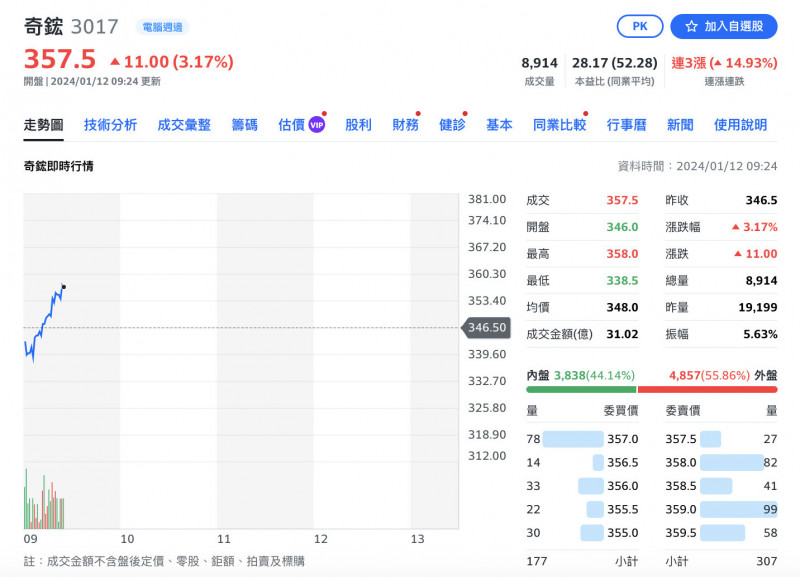Screen dimensions: 800x577
Task: Switch to the 行事曆 tab
Action: point(626,125)
